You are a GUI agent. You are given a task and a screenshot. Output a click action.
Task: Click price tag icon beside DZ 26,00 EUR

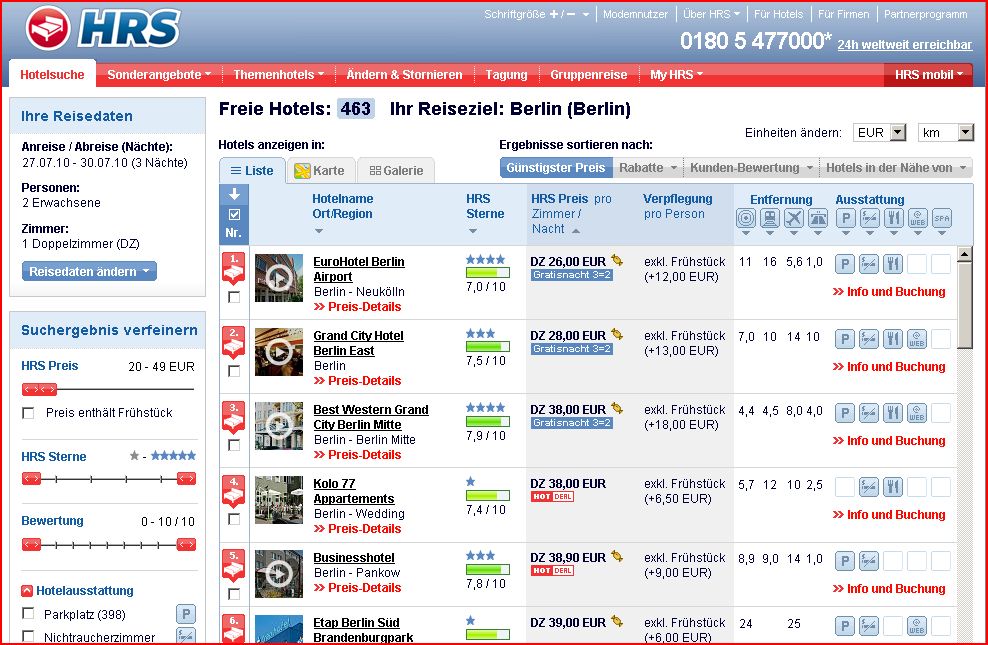tap(617, 260)
